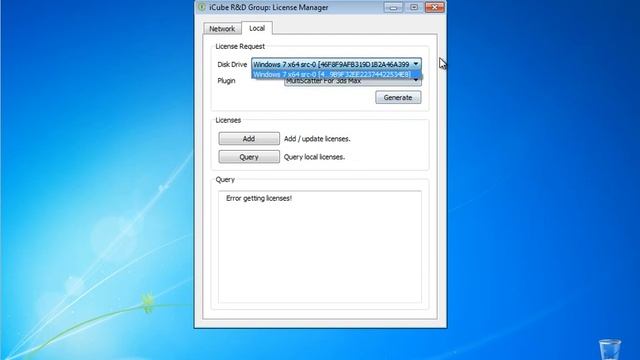Screen dimensions: 640x360
Task: Select the 'Error getting licenses!' text
Action: click(x=259, y=198)
